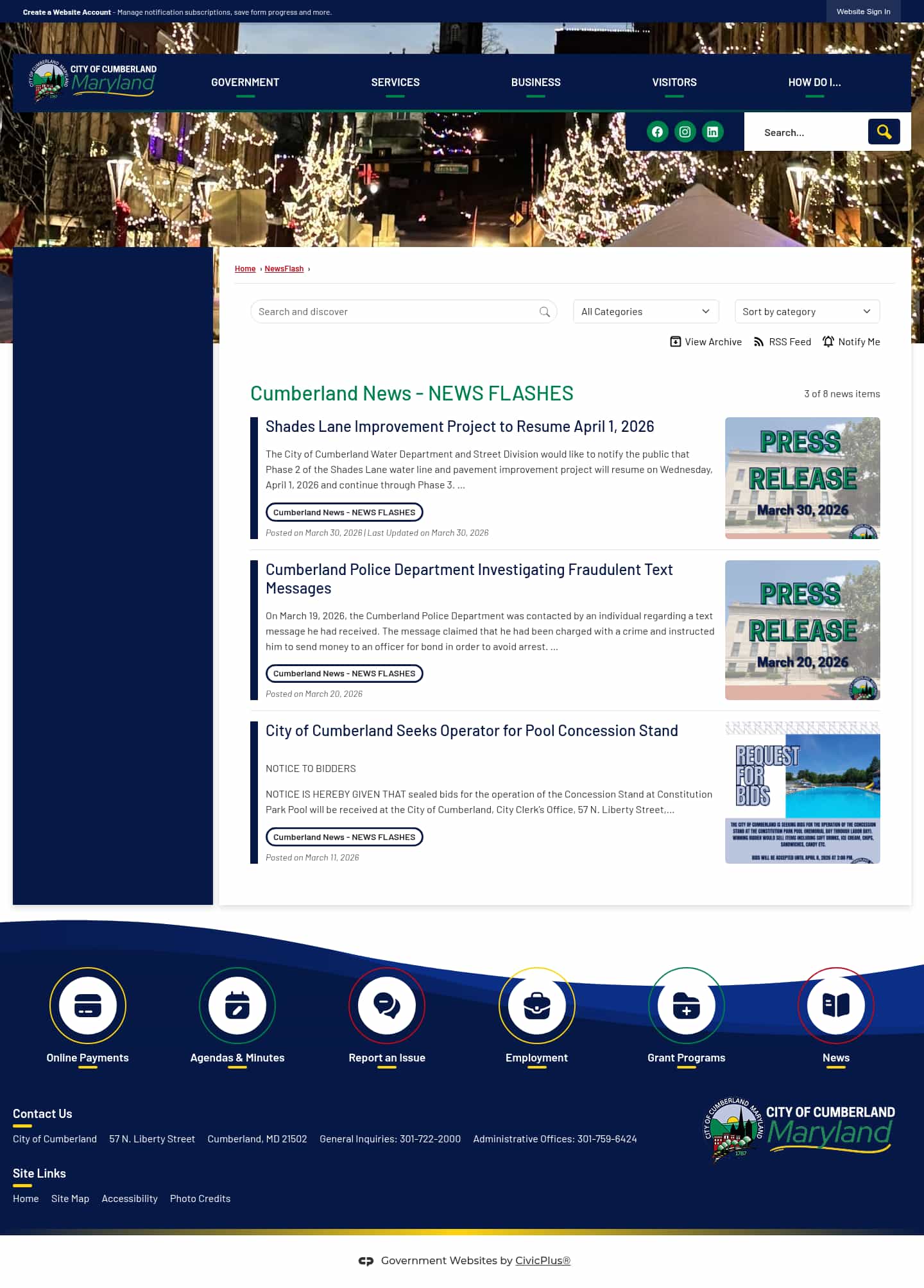The width and height of the screenshot is (924, 1288).
Task: Click Create a Website Account link
Action: click(x=67, y=12)
